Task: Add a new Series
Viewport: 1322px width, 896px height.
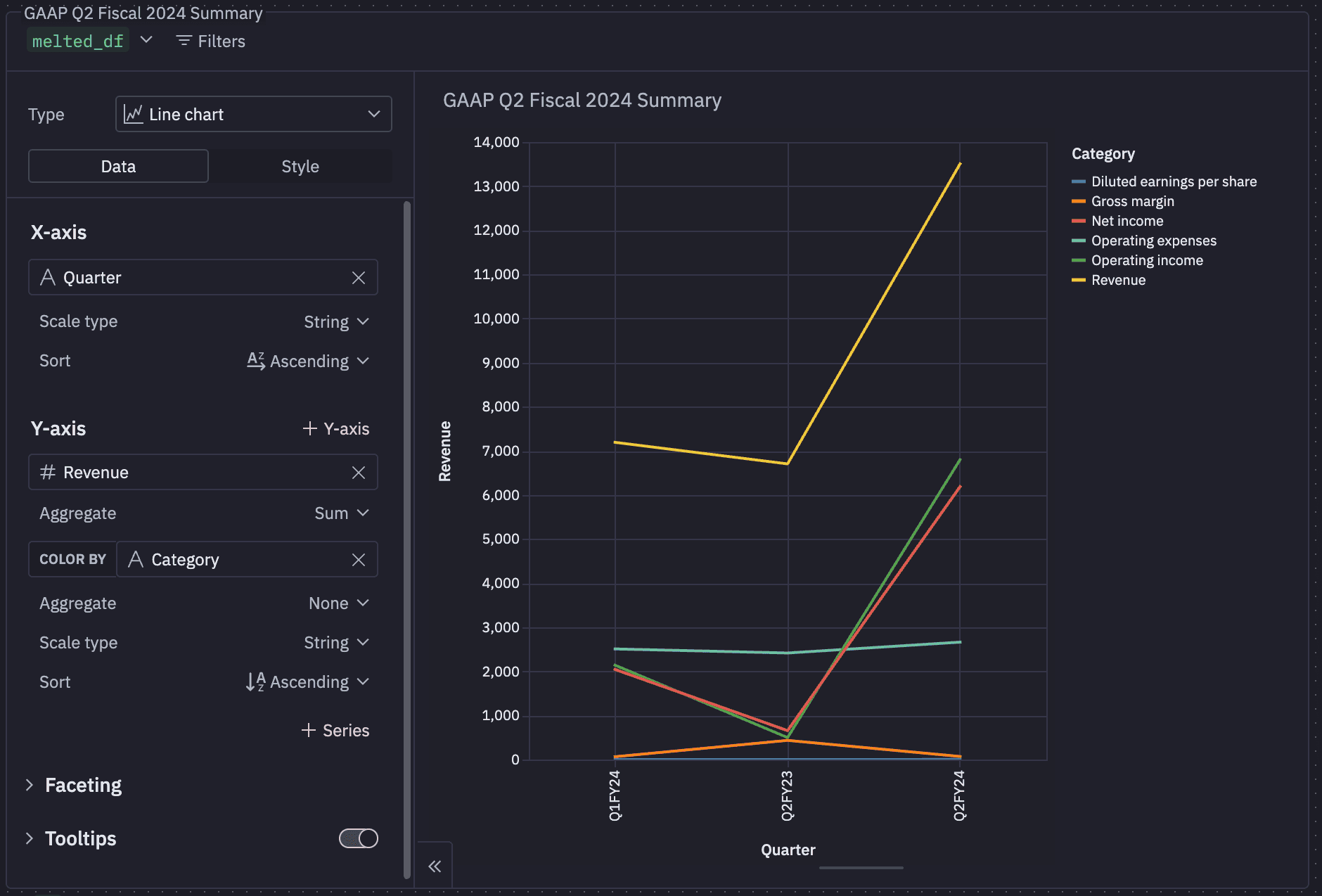Action: tap(335, 731)
